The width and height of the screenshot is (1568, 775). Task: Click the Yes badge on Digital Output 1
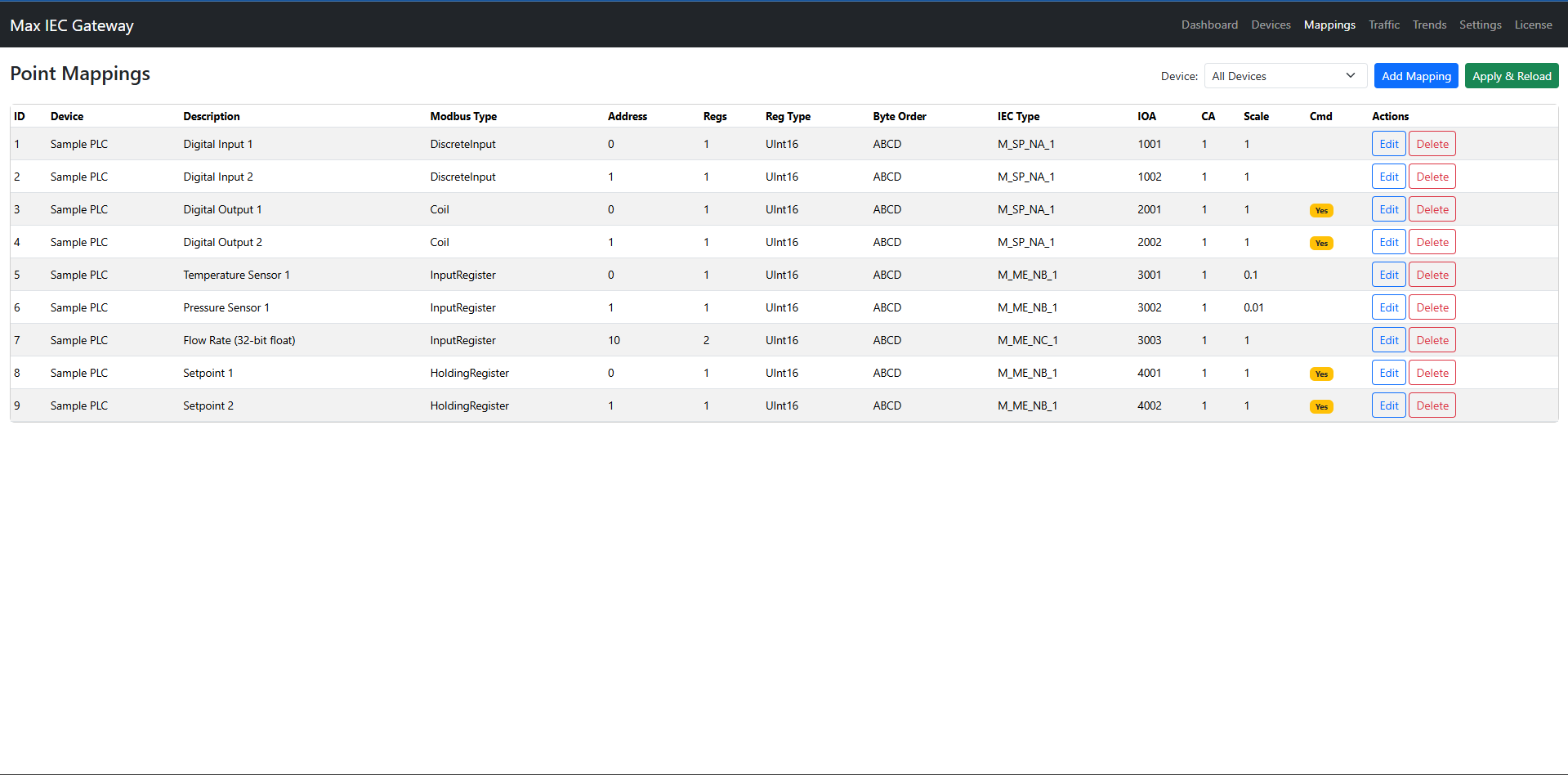pos(1320,209)
